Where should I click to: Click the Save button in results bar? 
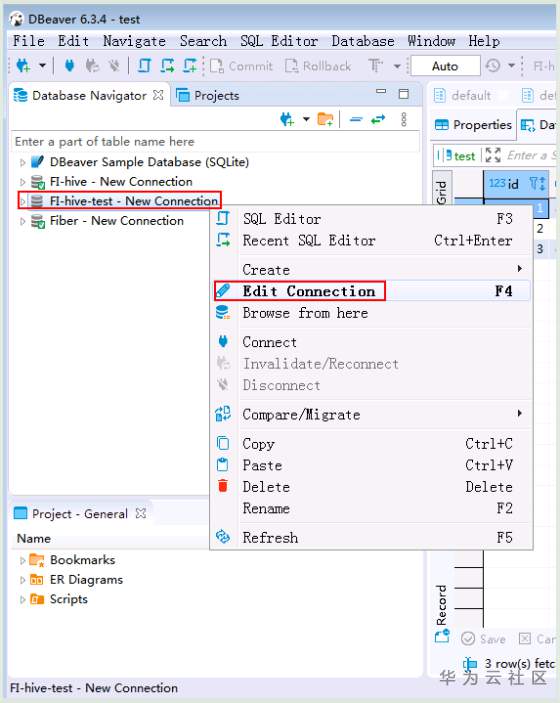click(x=484, y=639)
